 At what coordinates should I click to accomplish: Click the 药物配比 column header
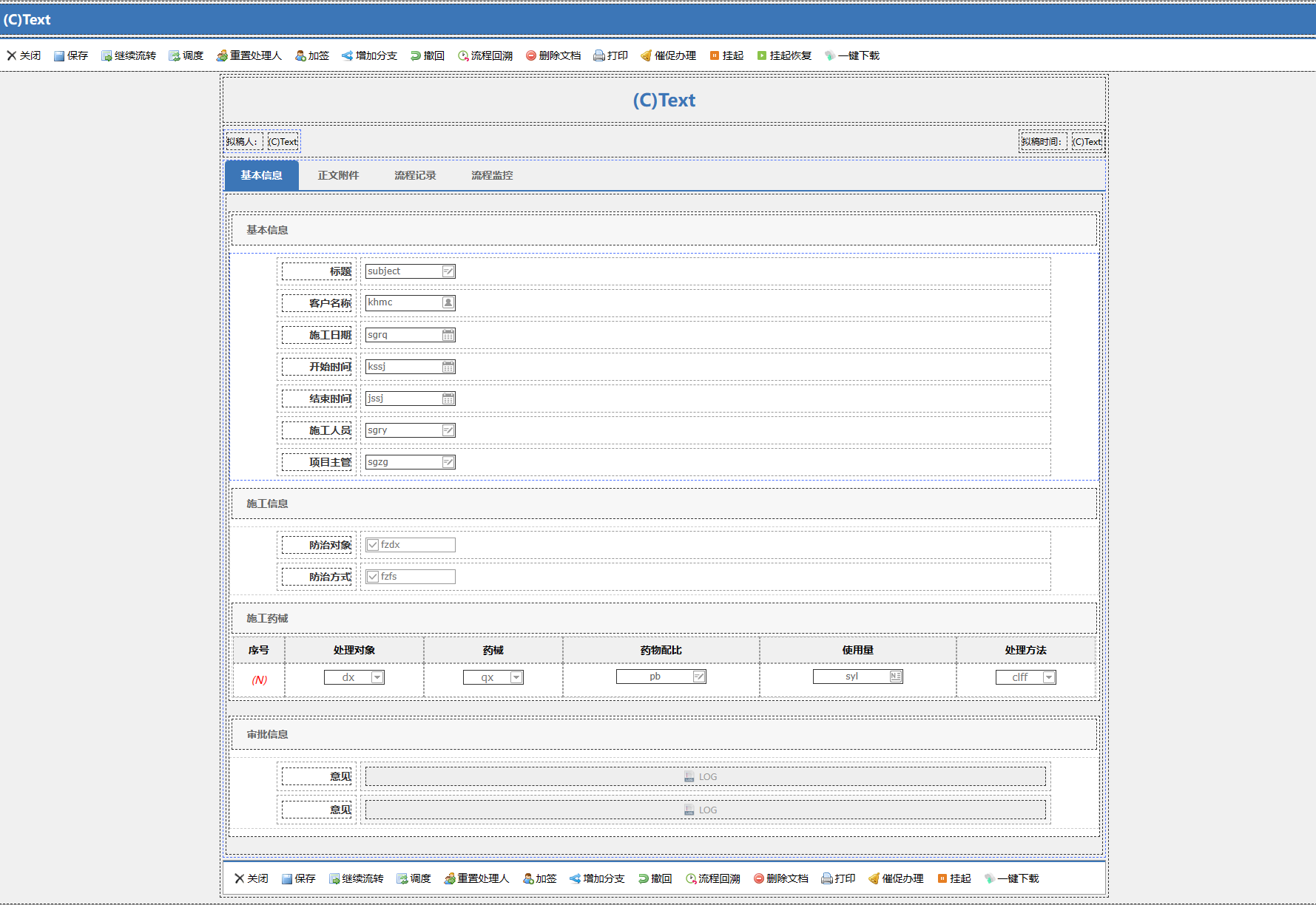[661, 650]
